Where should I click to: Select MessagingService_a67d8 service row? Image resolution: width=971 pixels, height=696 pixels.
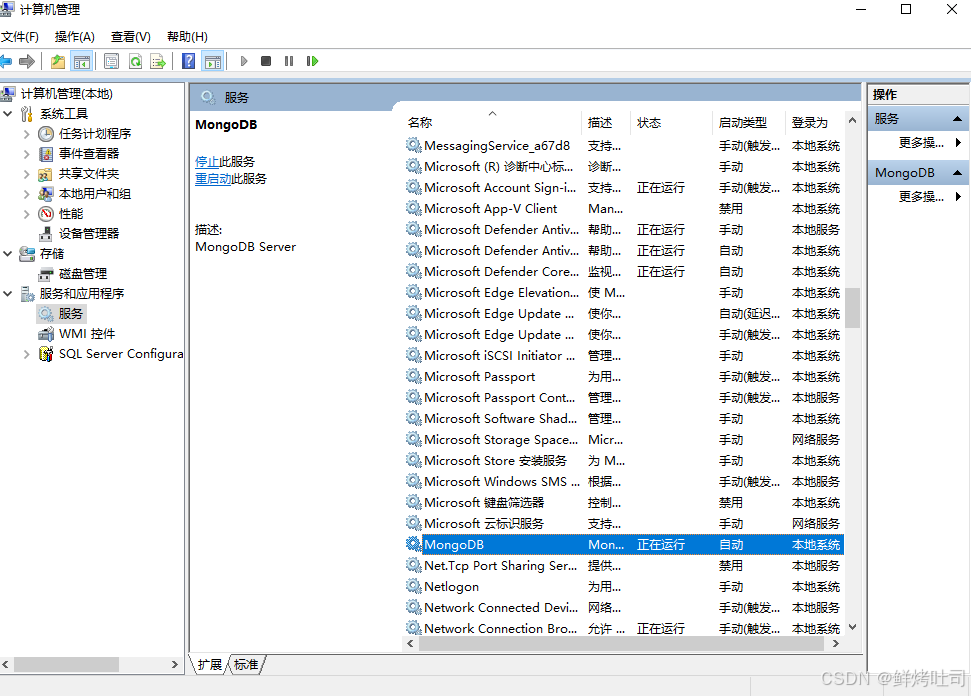tap(624, 146)
